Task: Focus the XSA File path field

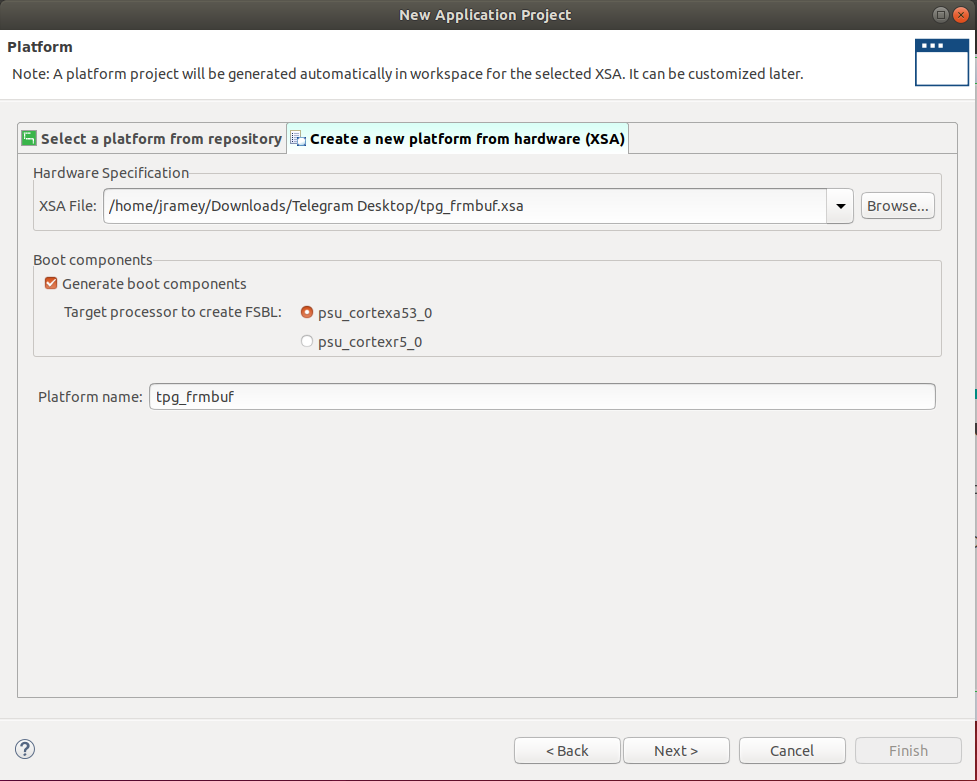Action: click(465, 206)
